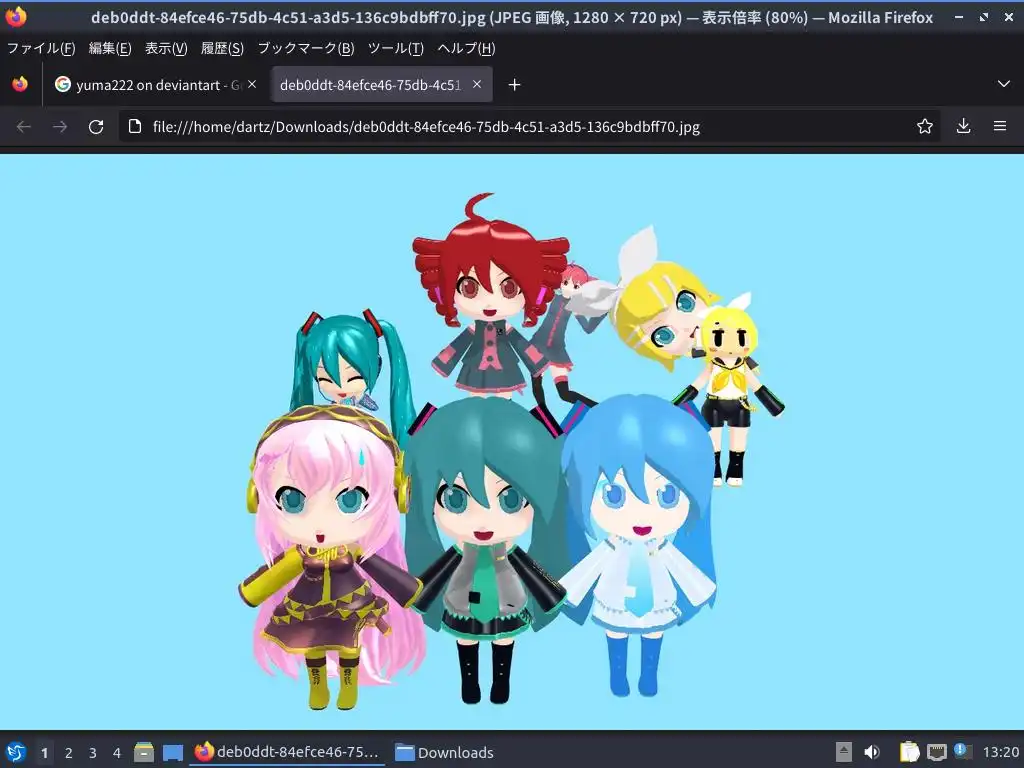Image resolution: width=1024 pixels, height=768 pixels.
Task: Maximize the Firefox window
Action: coord(984,18)
